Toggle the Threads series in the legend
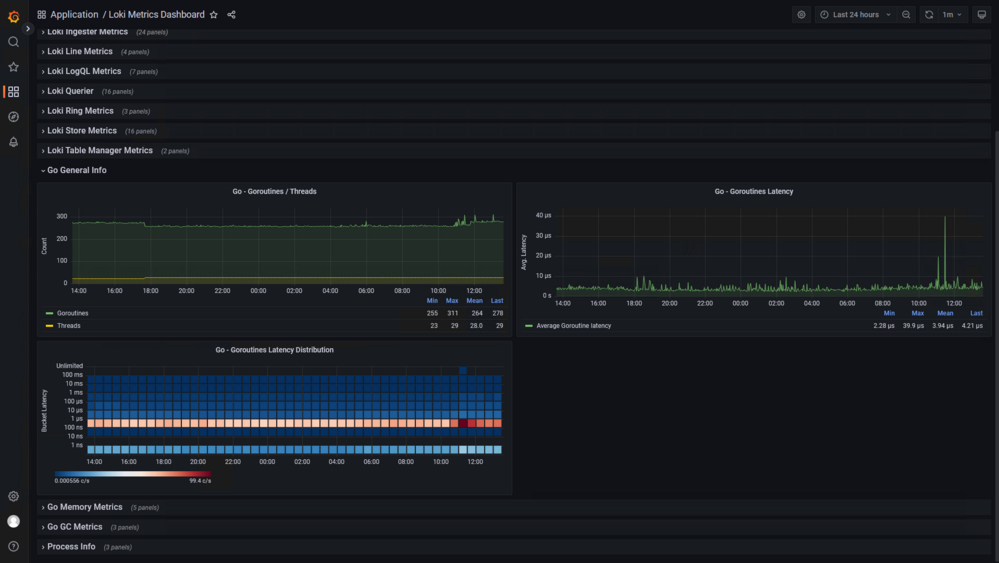The image size is (999, 563). [69, 326]
